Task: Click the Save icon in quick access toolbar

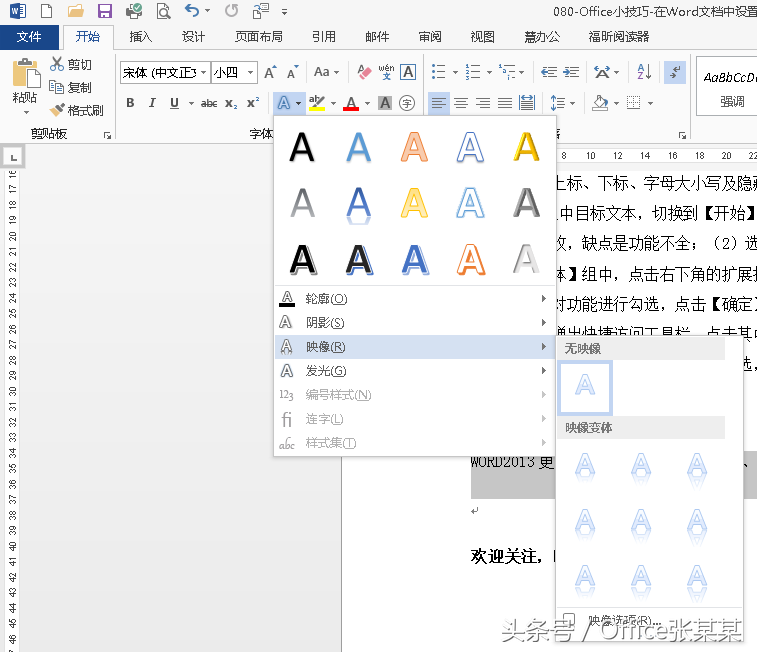Action: coord(104,12)
